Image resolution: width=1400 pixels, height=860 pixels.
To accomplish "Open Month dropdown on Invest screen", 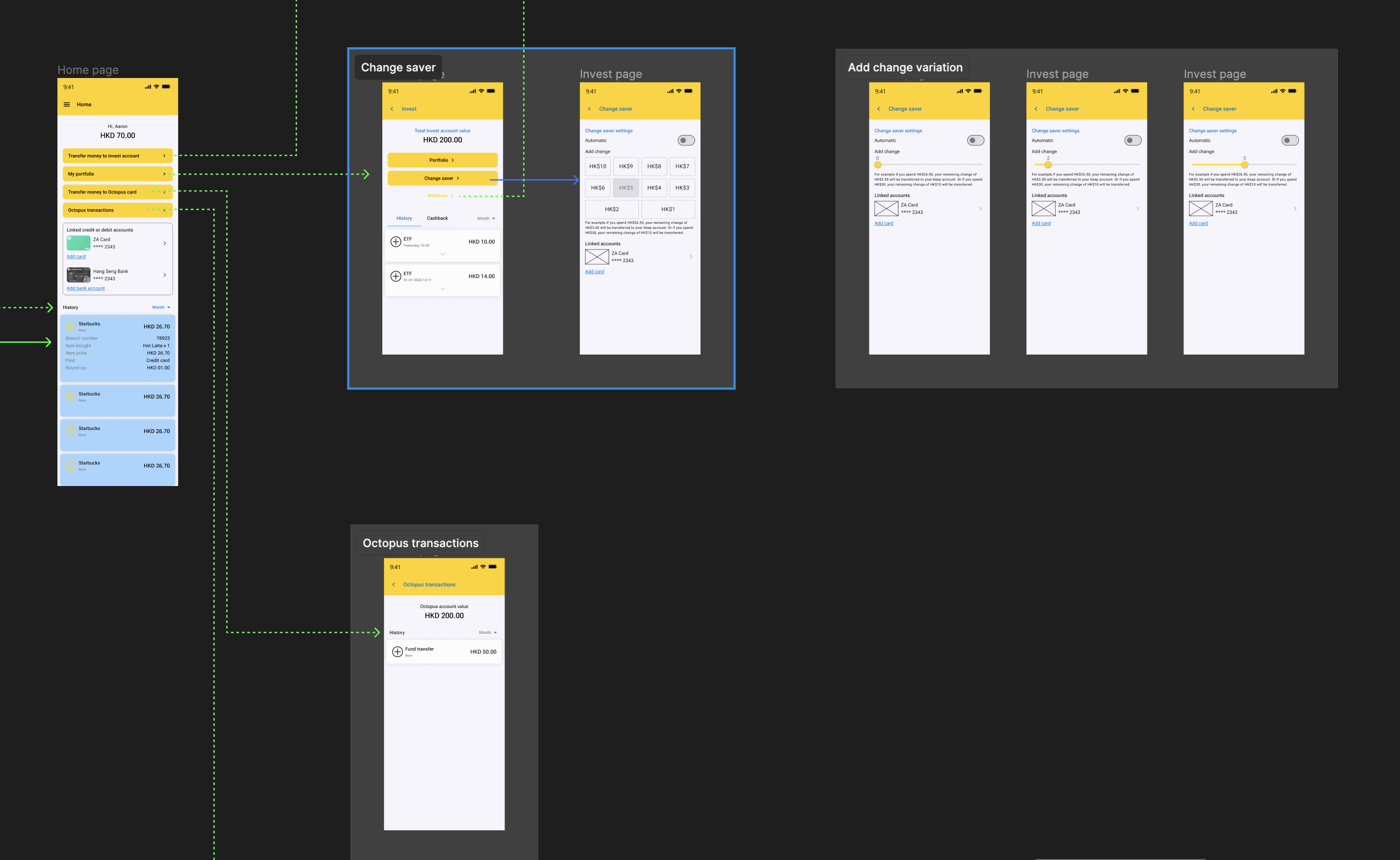I will click(x=486, y=219).
